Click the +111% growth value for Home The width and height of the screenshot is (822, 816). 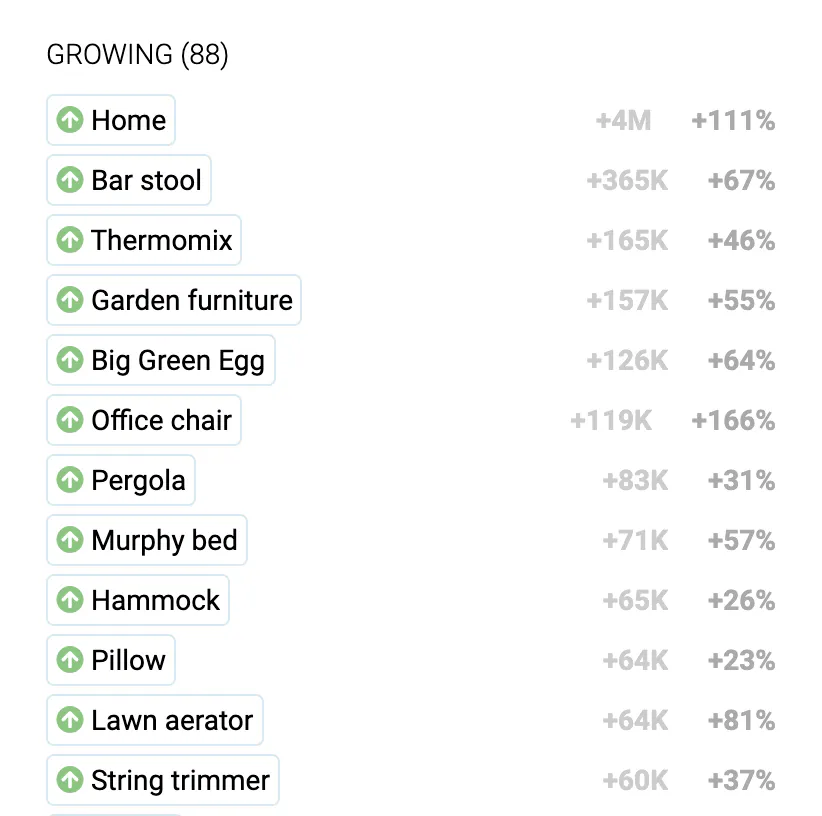click(733, 121)
